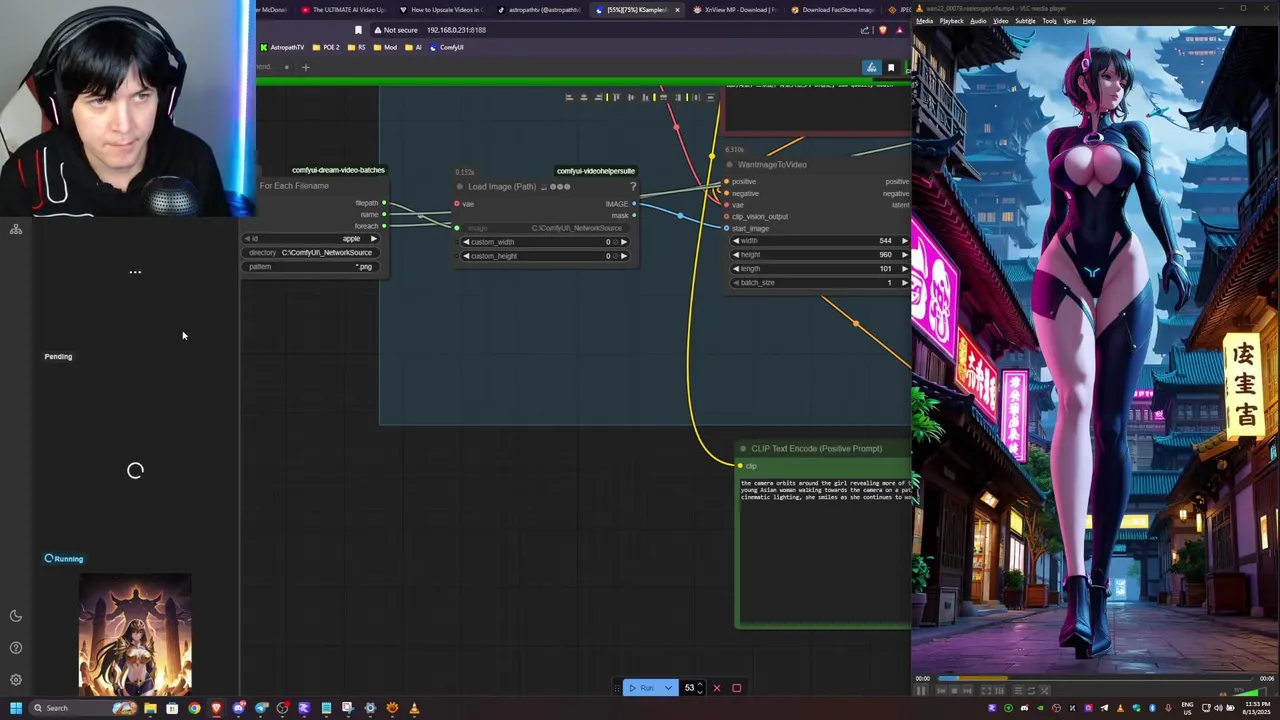Screen dimensions: 1280x720
Task: Open the ComfyUI settings gear icon
Action: point(16,680)
